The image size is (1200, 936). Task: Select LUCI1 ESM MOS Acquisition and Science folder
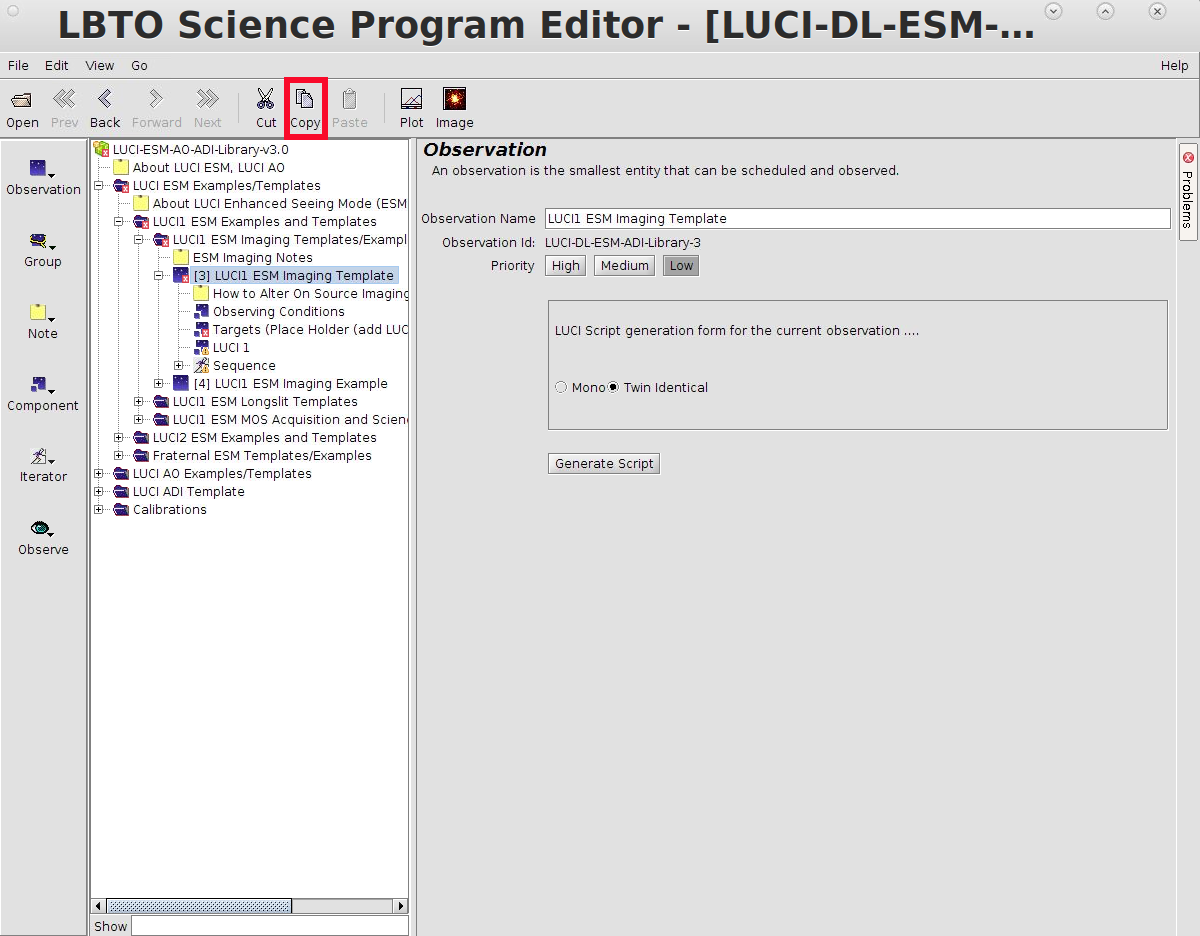281,419
